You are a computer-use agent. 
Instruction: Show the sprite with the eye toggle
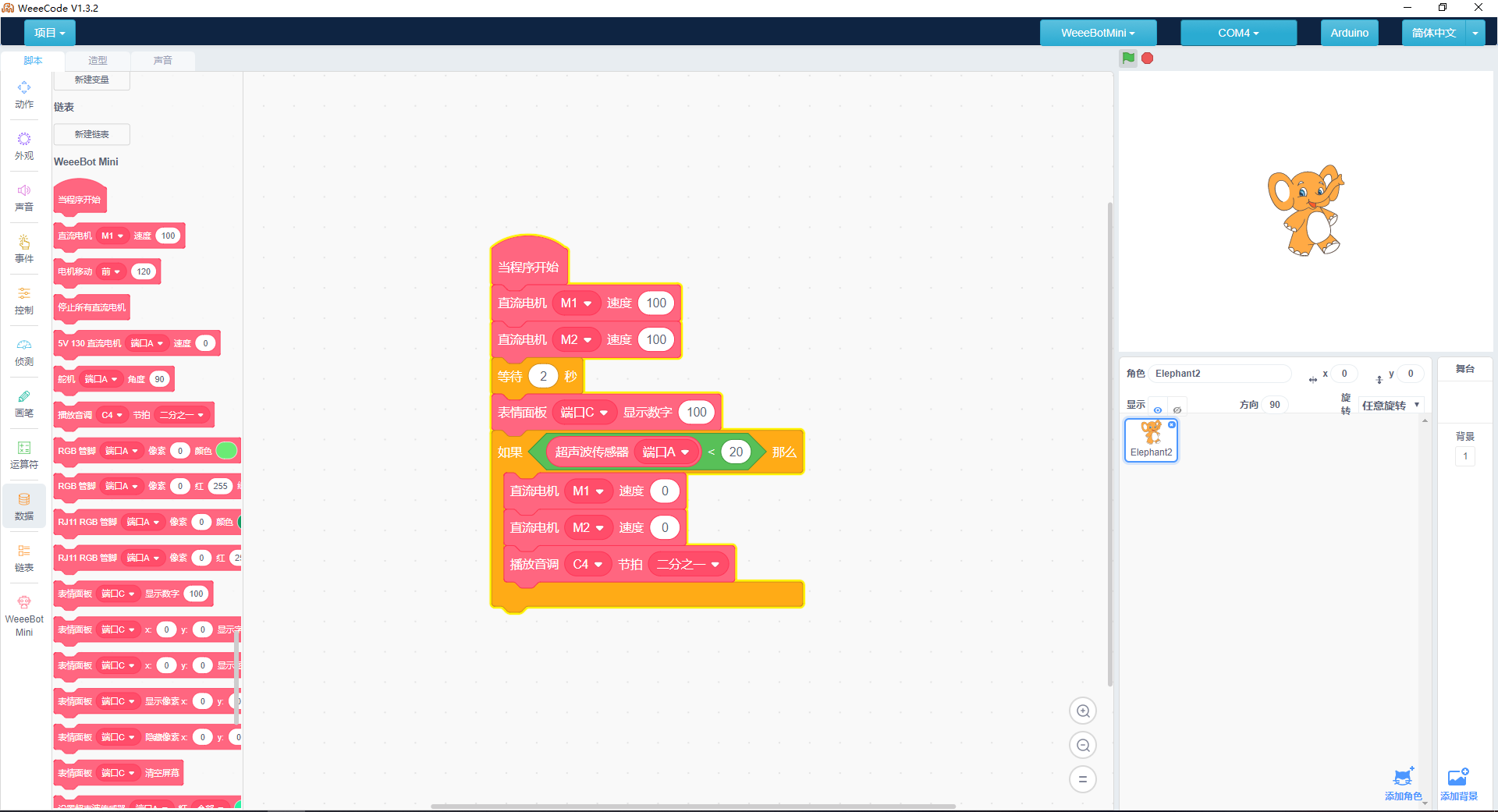tap(1158, 410)
